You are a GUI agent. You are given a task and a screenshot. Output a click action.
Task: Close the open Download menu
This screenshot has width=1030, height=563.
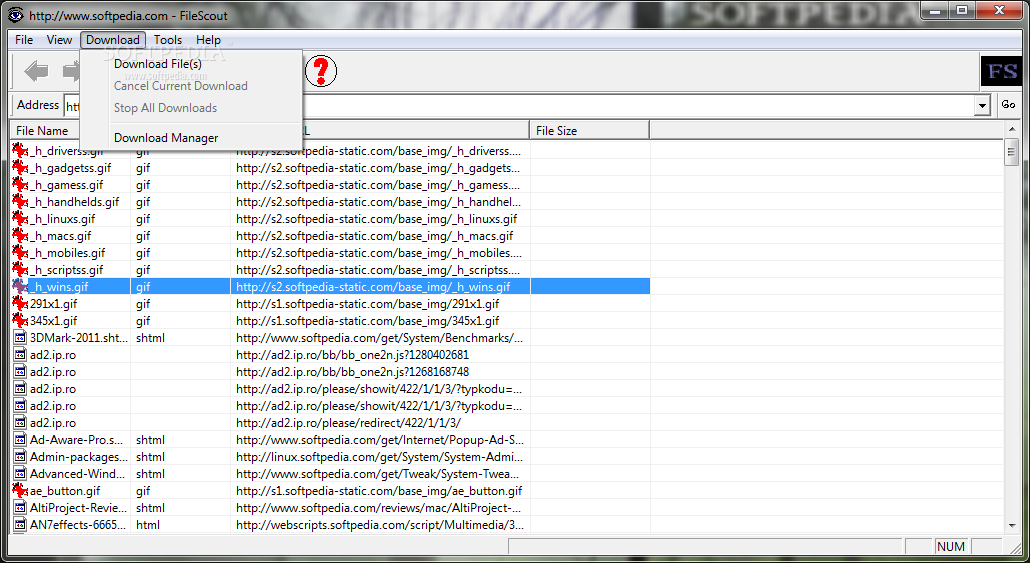112,40
